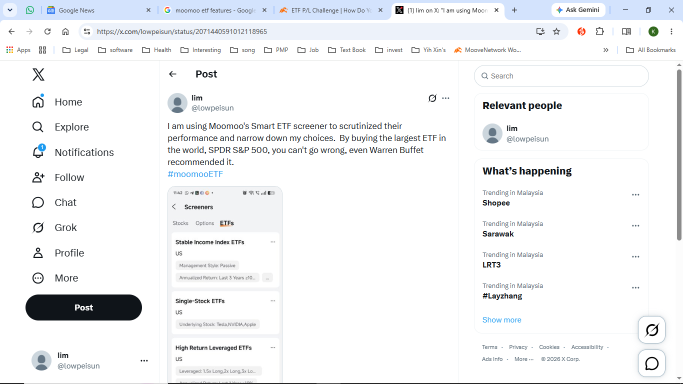This screenshot has height=384, width=683.
Task: Open Chat in the sidebar
Action: point(54,202)
